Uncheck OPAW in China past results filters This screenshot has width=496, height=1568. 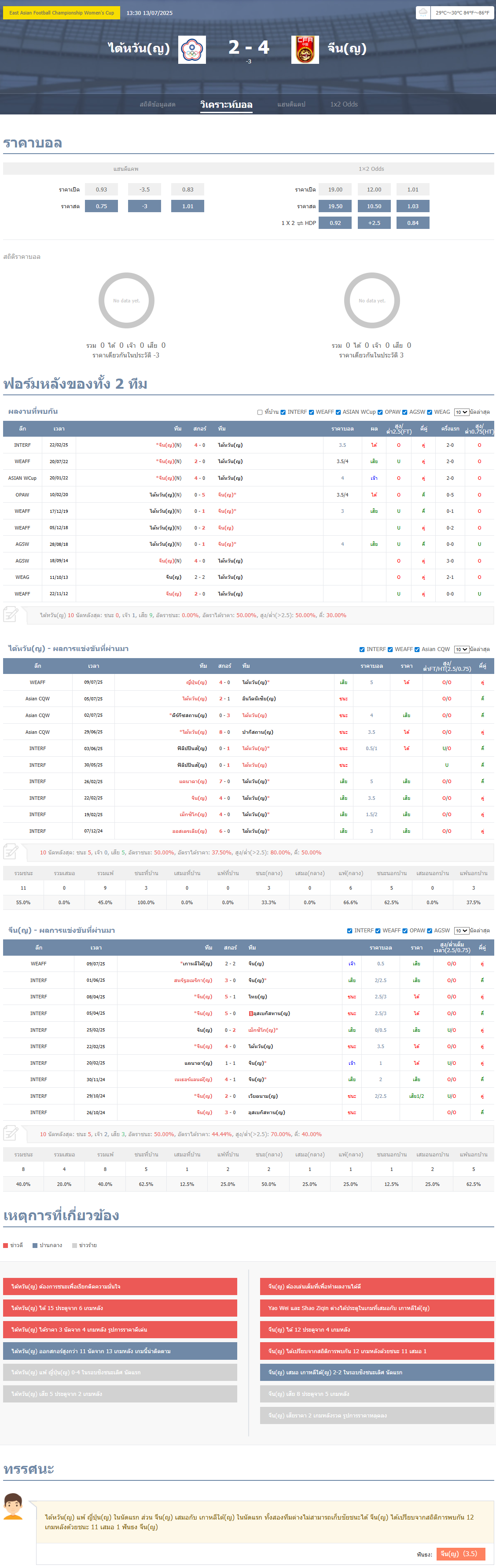405,931
